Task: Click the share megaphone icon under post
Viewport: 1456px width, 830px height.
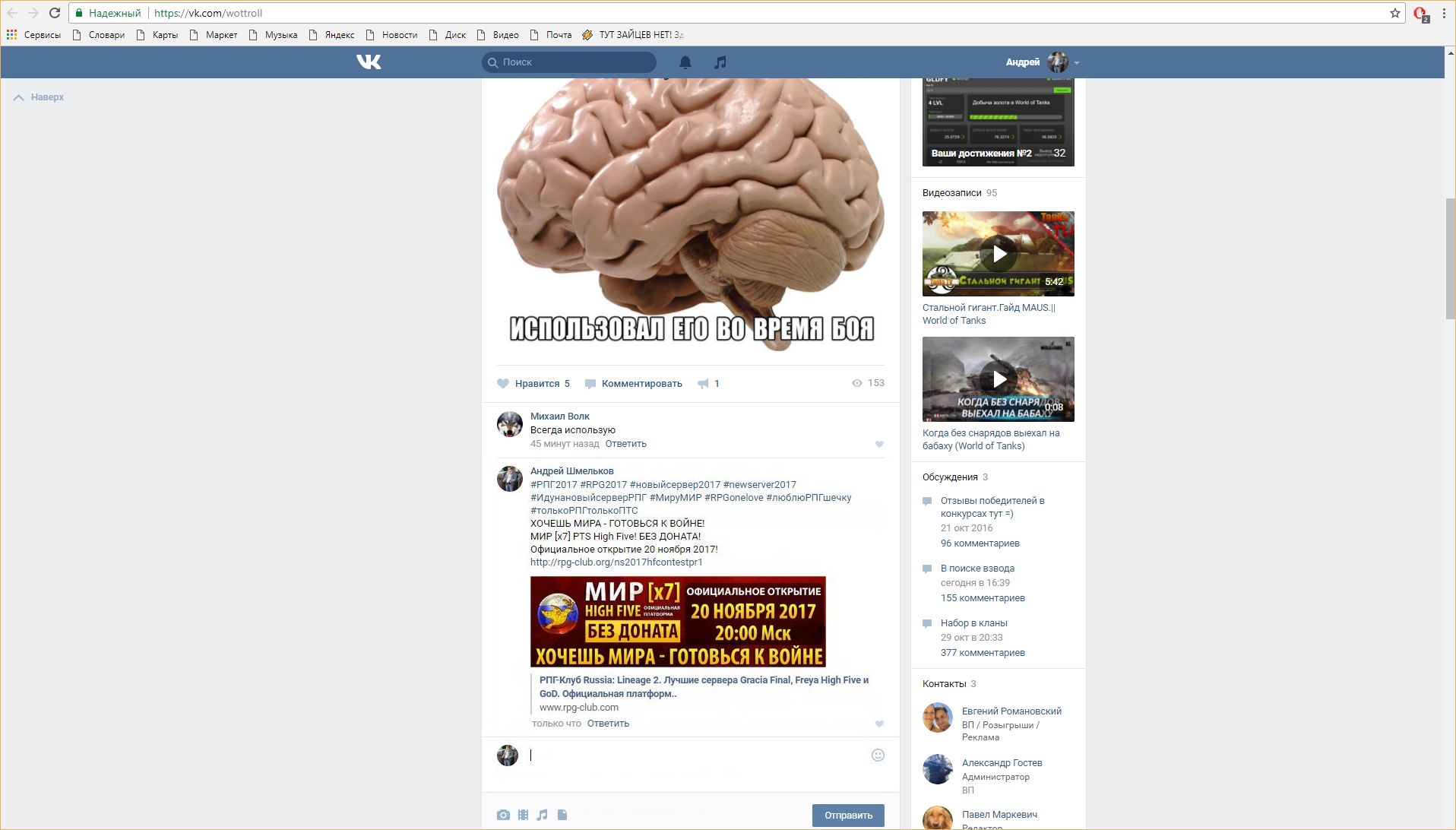Action: [704, 384]
